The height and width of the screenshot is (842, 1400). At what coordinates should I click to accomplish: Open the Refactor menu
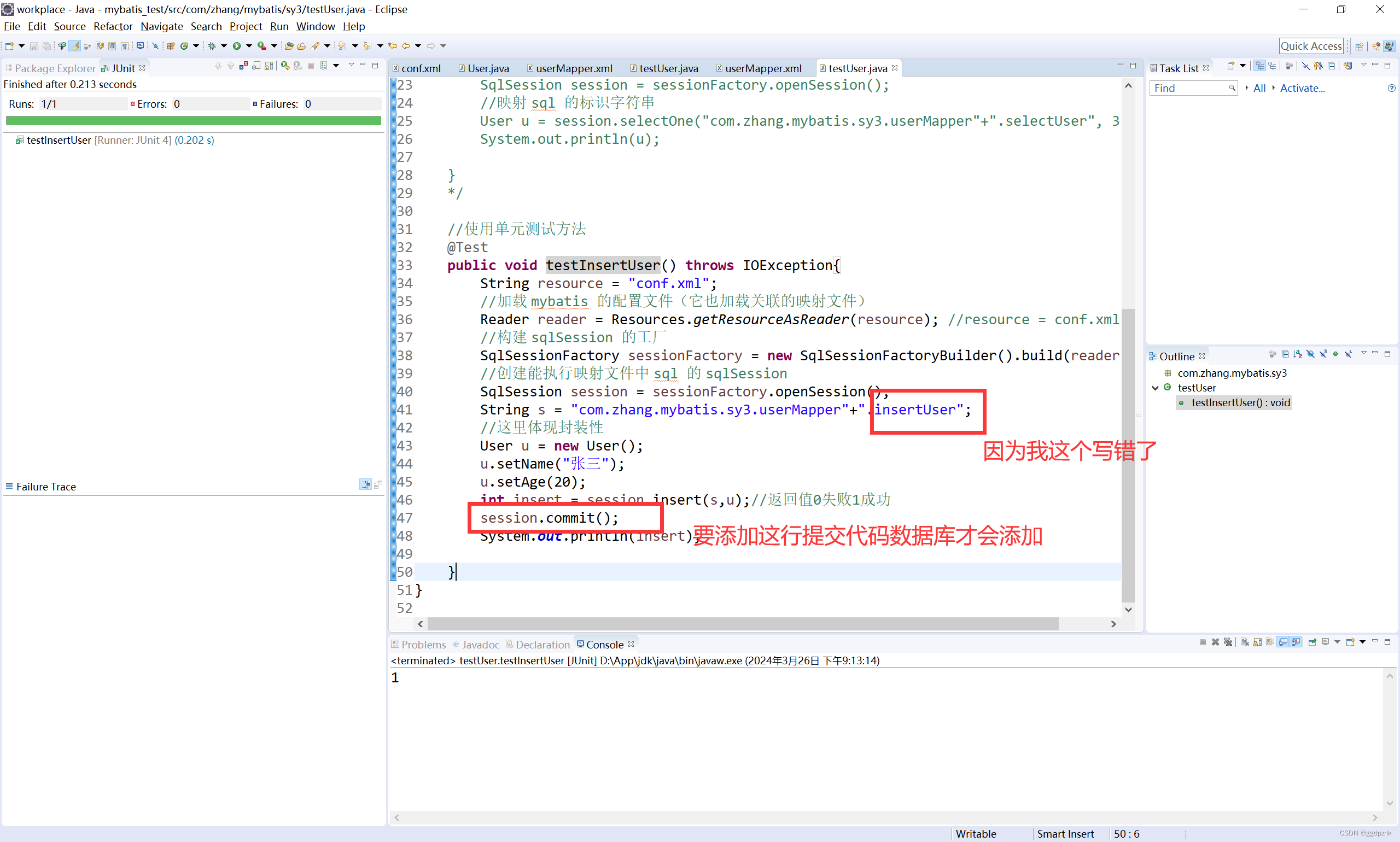click(x=112, y=26)
